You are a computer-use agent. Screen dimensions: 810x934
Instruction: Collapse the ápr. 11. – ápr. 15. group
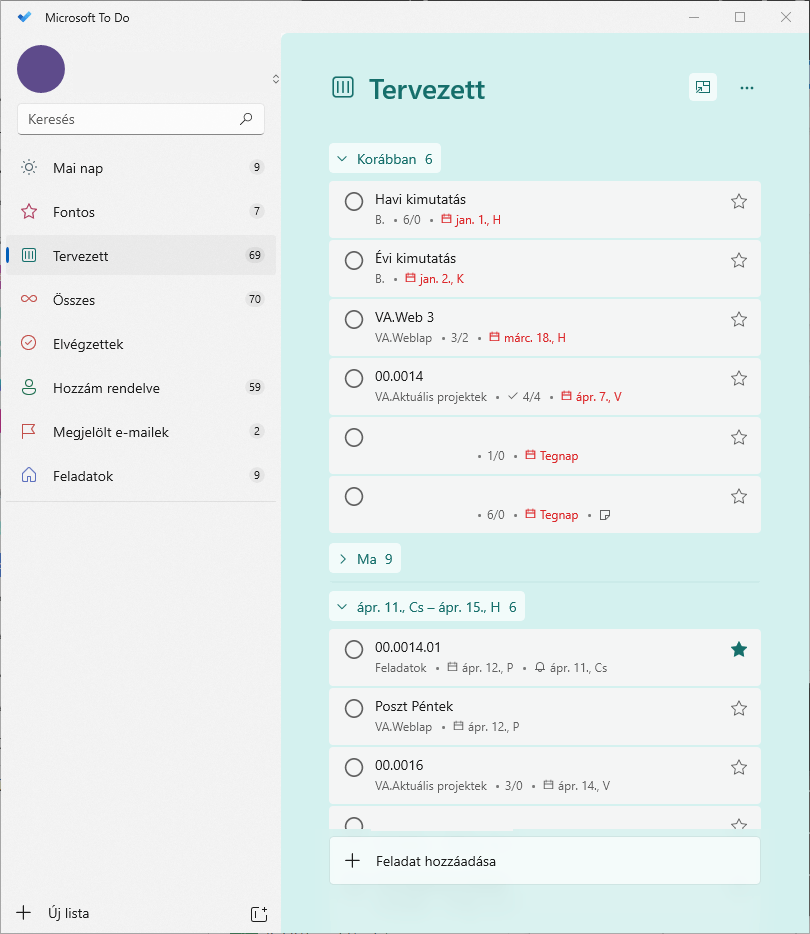tap(343, 607)
